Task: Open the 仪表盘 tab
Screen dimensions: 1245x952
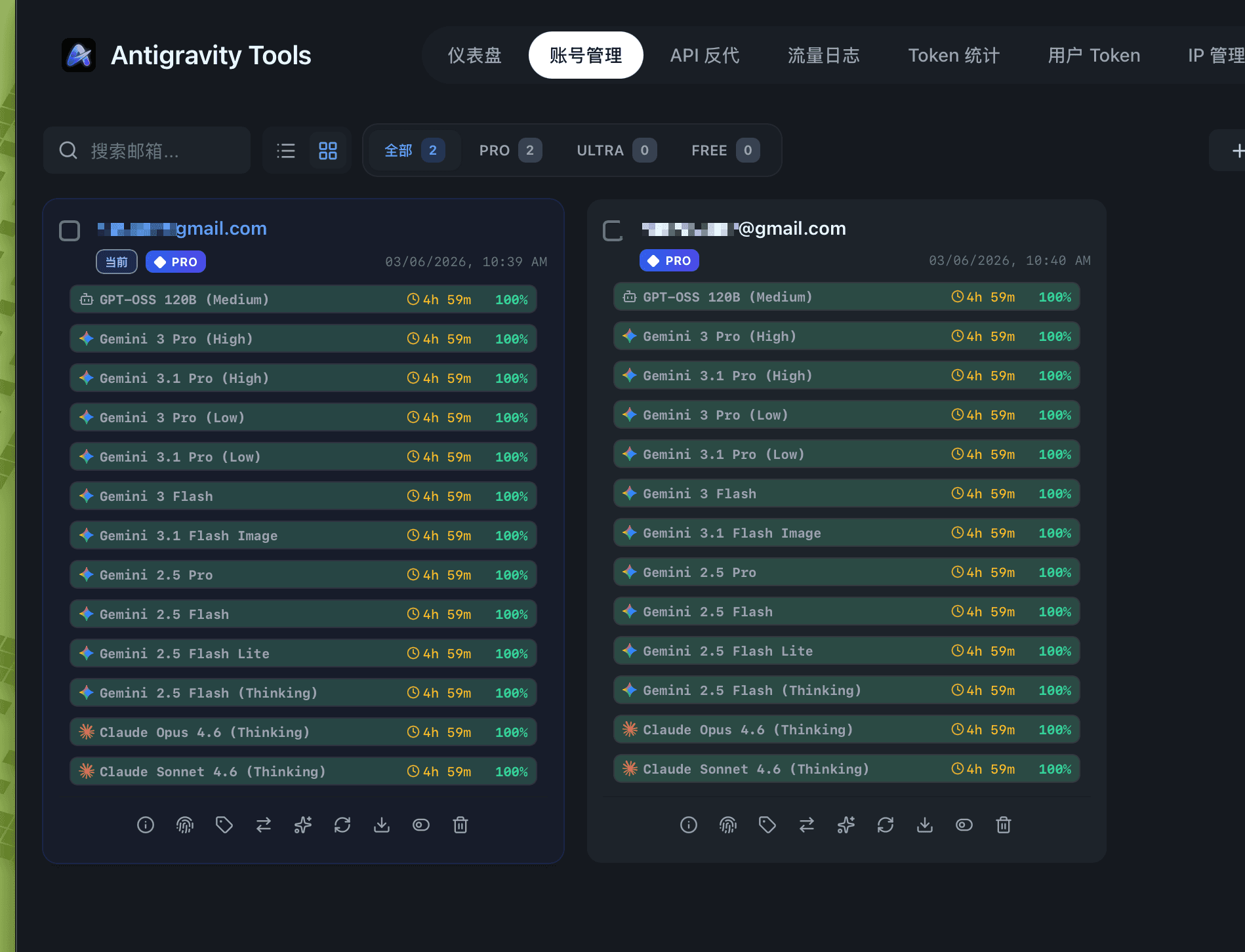Action: [475, 55]
